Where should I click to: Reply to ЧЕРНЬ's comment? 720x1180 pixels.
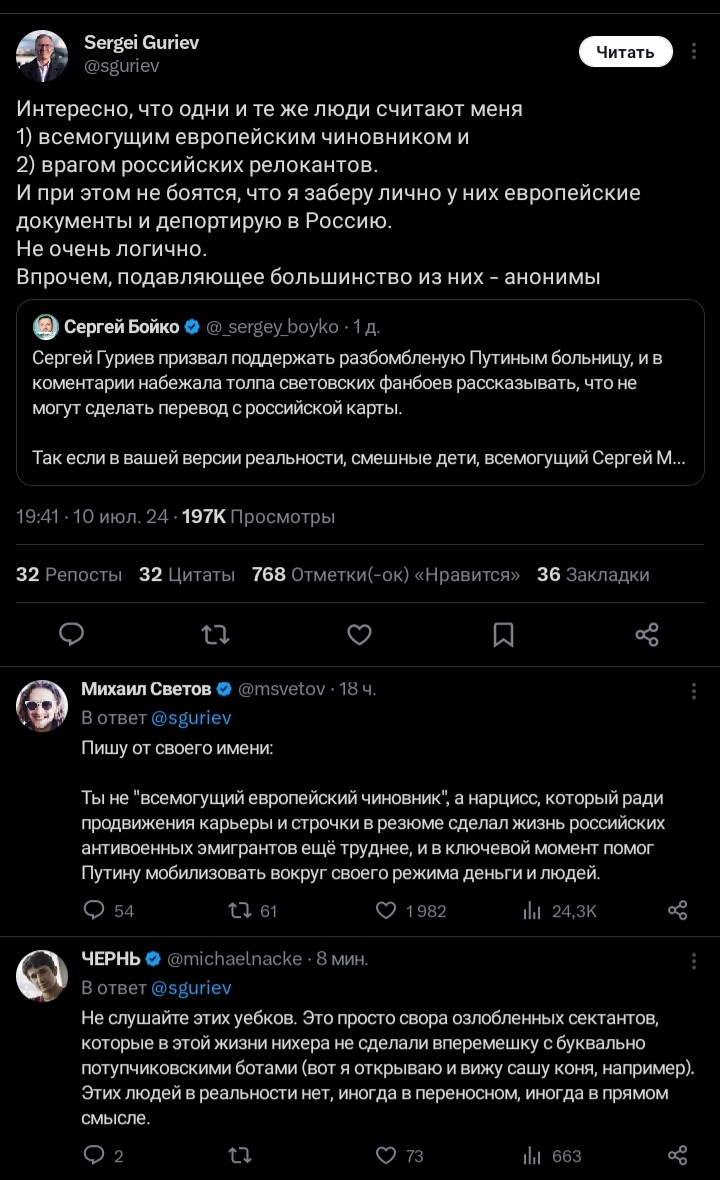[94, 1155]
